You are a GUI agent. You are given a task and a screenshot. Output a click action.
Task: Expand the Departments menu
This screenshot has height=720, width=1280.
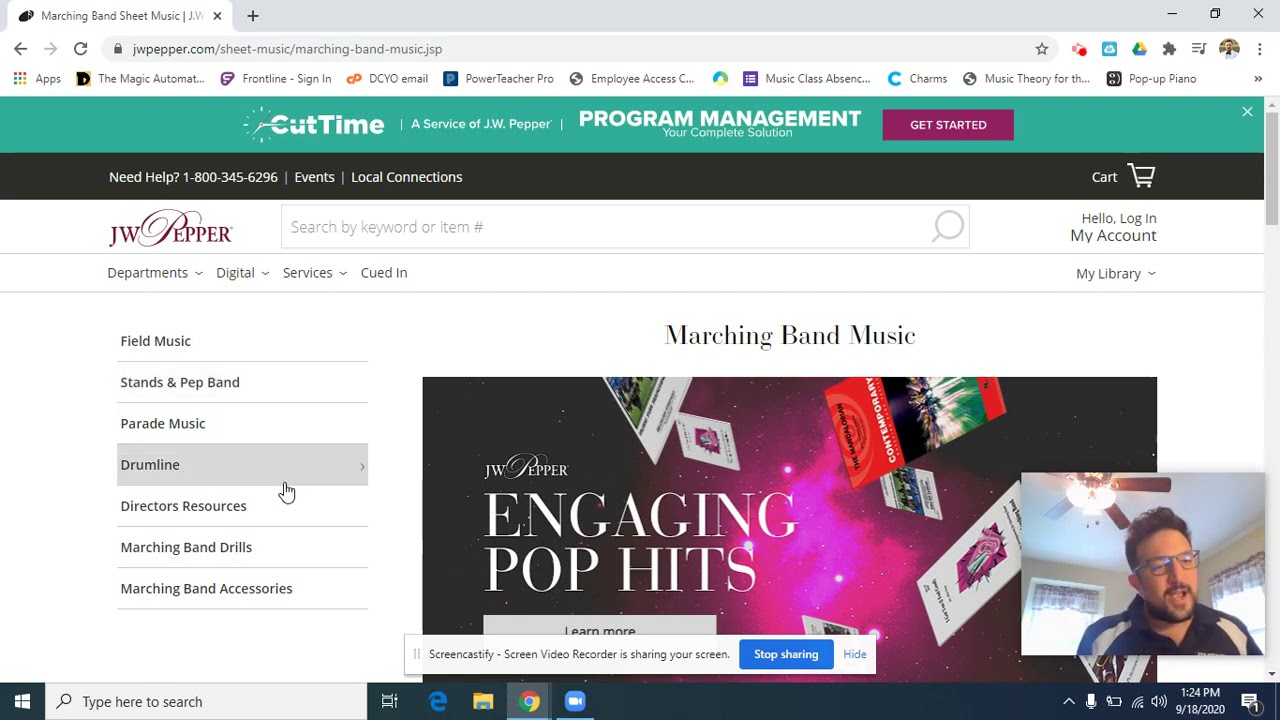[x=155, y=273]
